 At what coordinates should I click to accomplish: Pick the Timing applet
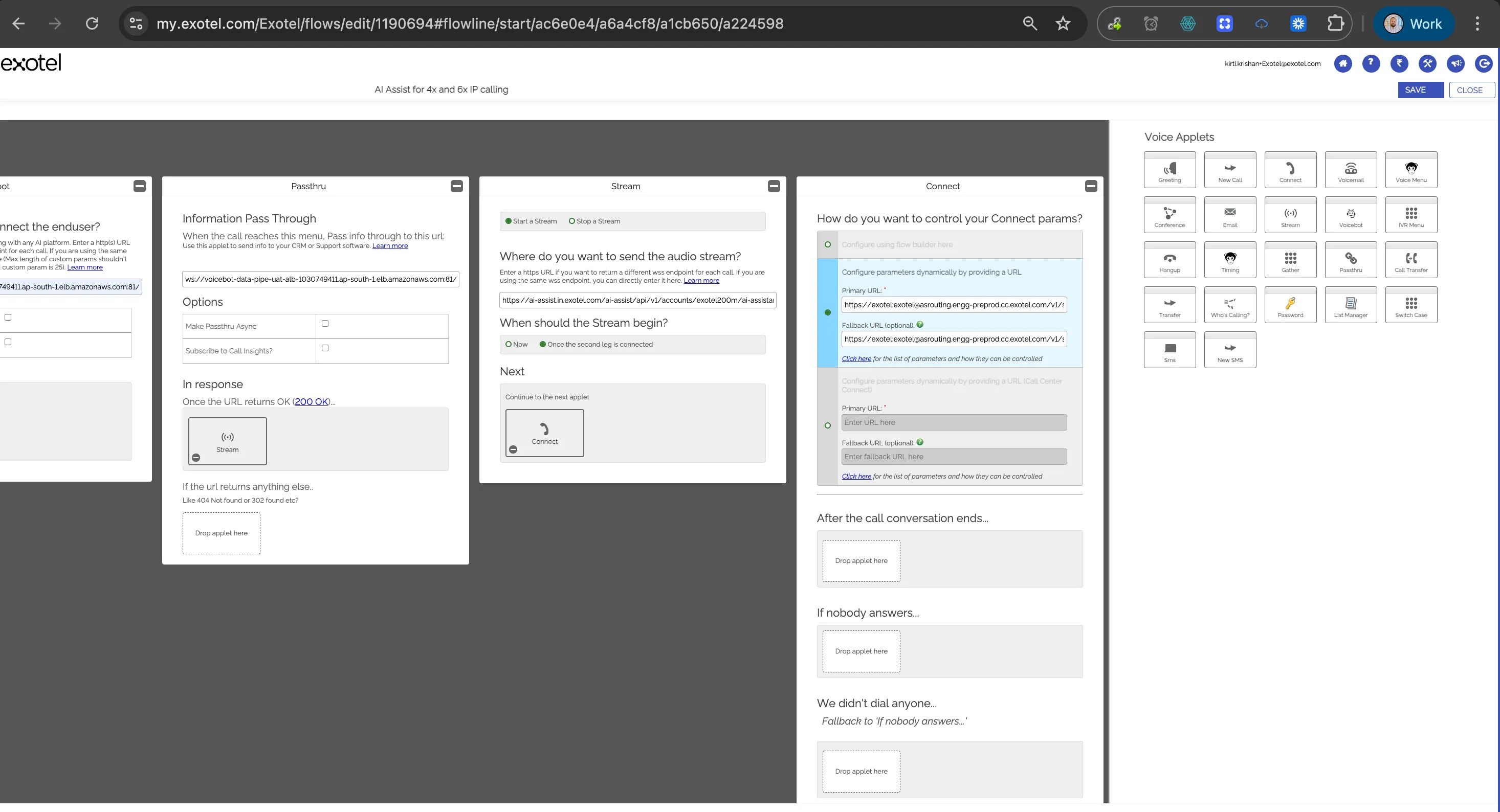1230,260
